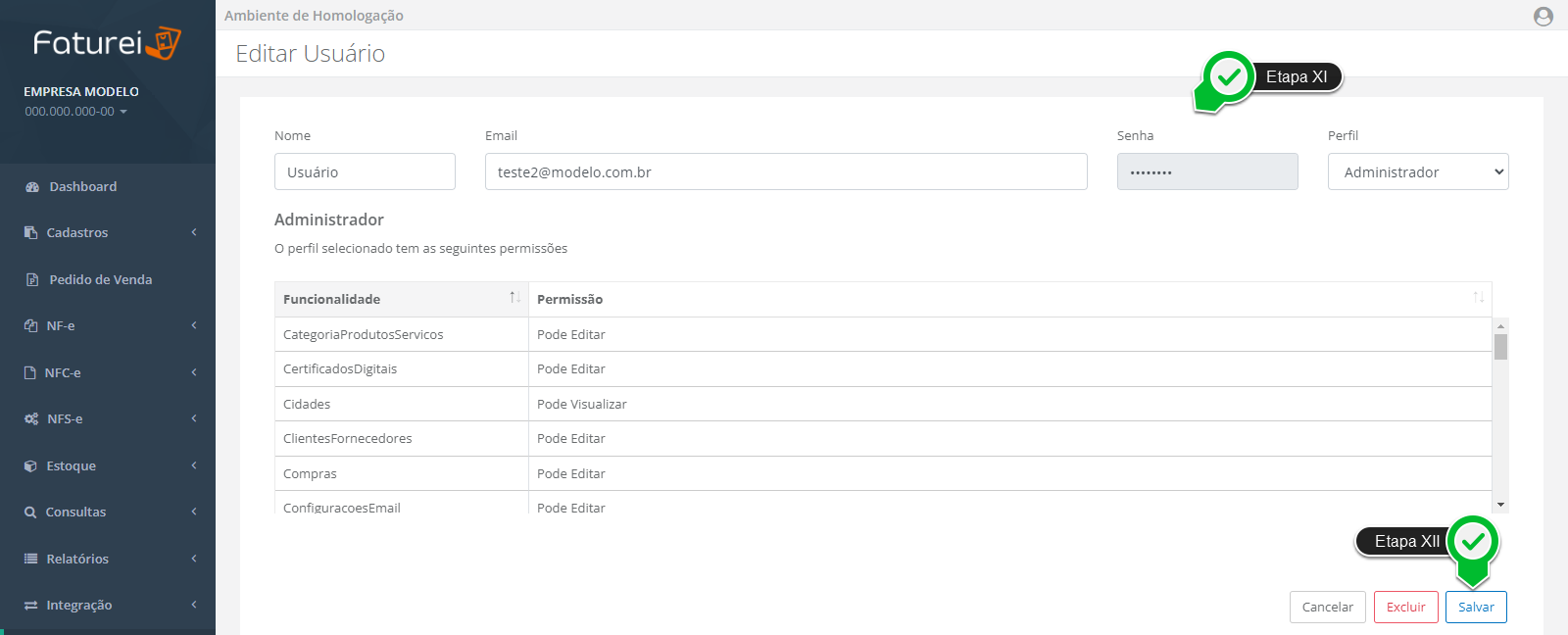Open the NFC-e menu item
The height and width of the screenshot is (635, 1568).
click(63, 373)
